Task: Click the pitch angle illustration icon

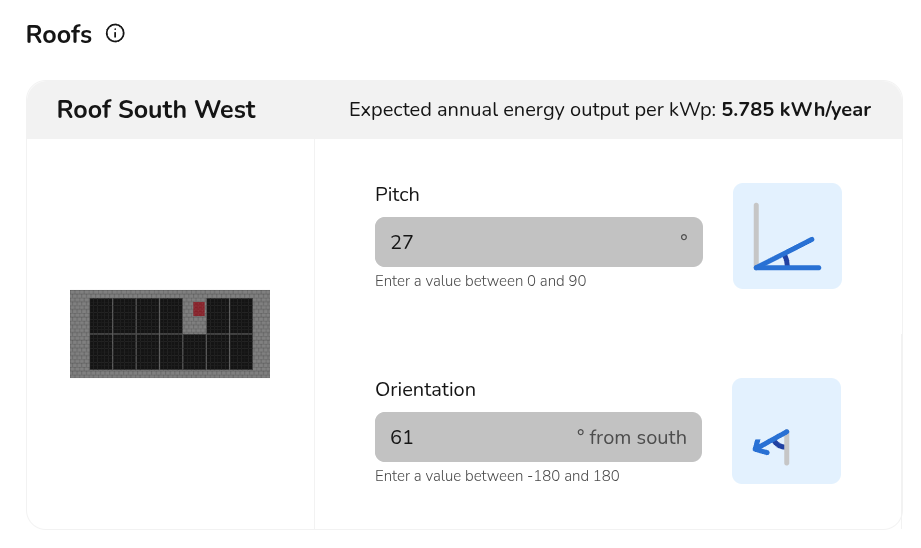Action: pos(787,236)
